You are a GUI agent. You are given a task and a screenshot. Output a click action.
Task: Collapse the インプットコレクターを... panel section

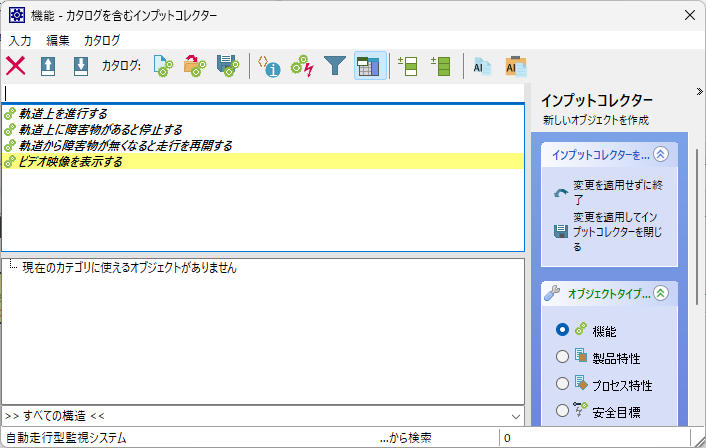660,154
